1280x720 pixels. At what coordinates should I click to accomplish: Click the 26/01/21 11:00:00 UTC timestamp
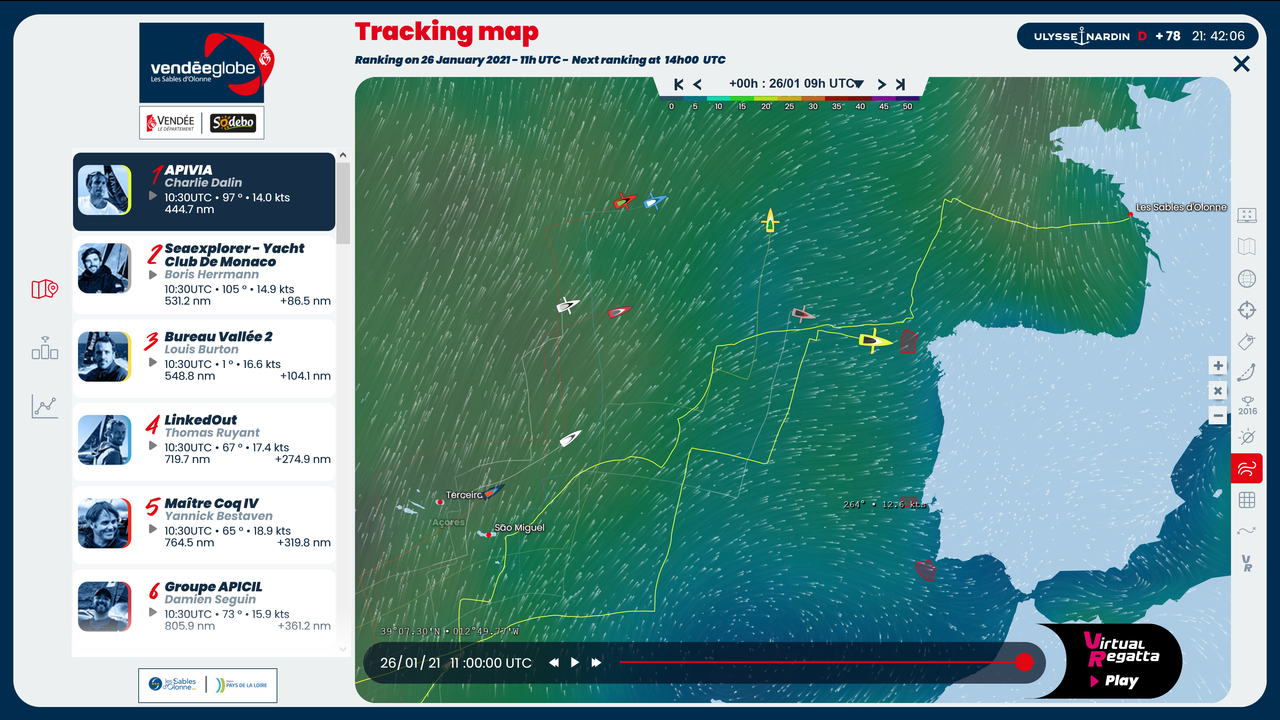click(456, 663)
